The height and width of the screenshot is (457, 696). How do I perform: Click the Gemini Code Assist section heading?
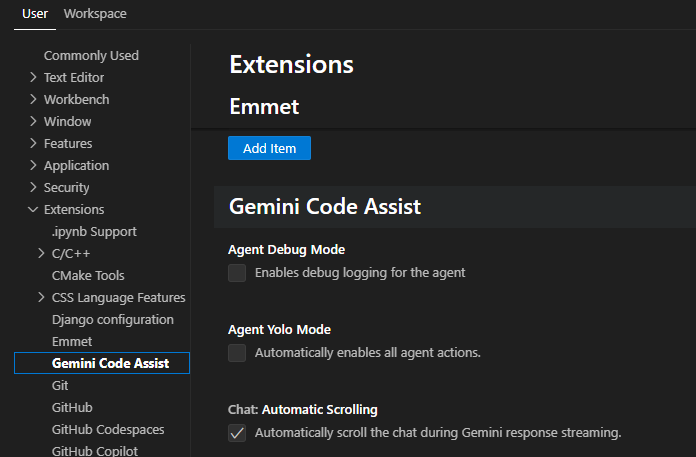(325, 207)
